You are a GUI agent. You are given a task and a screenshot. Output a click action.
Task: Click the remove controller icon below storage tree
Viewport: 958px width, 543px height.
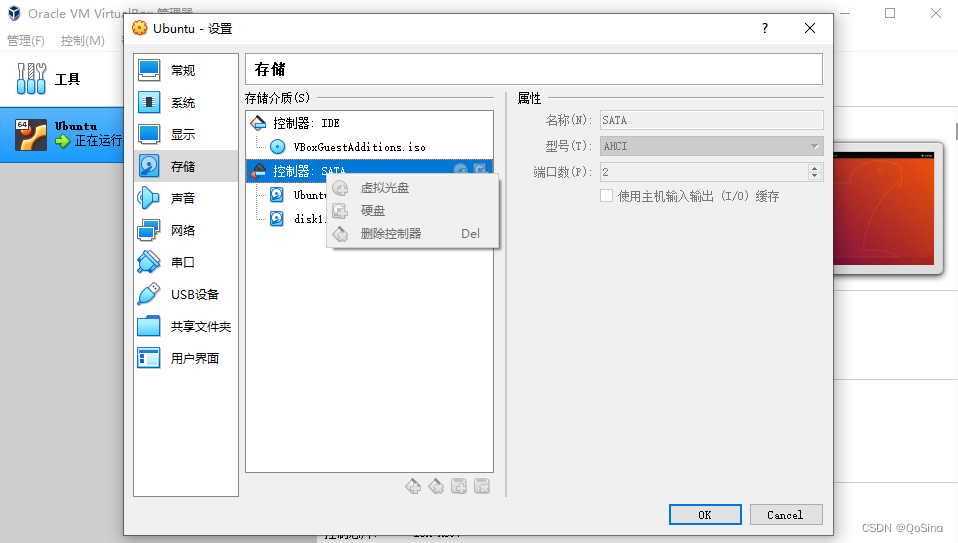coord(436,486)
